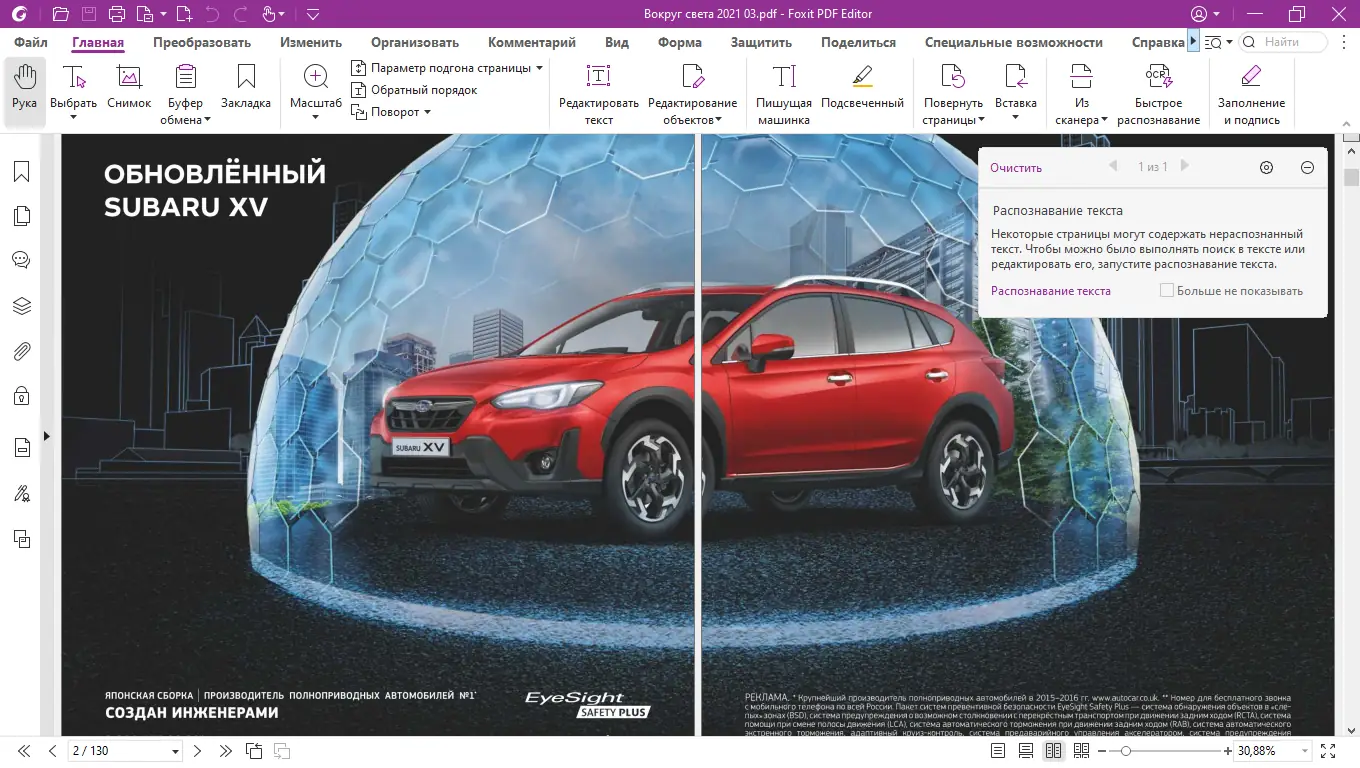Click the Open file icon in title bar

coord(60,14)
